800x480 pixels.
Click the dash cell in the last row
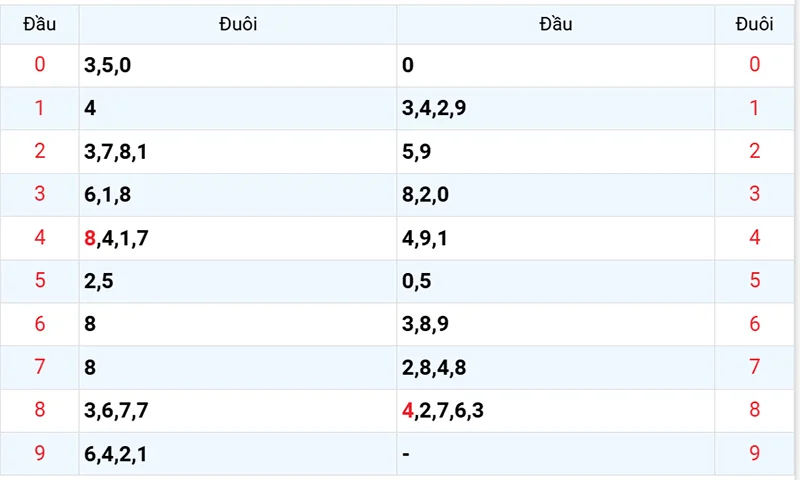[x=406, y=453]
